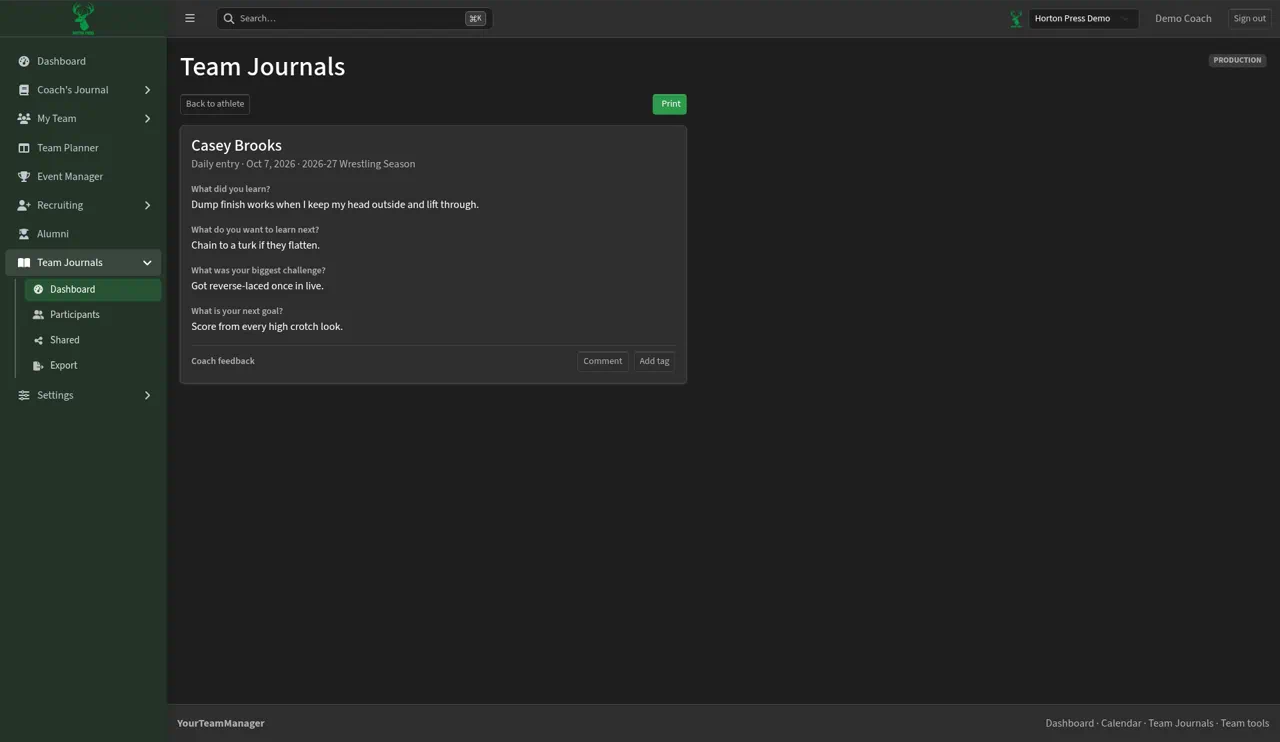
Task: Click the Add tag button
Action: (654, 362)
